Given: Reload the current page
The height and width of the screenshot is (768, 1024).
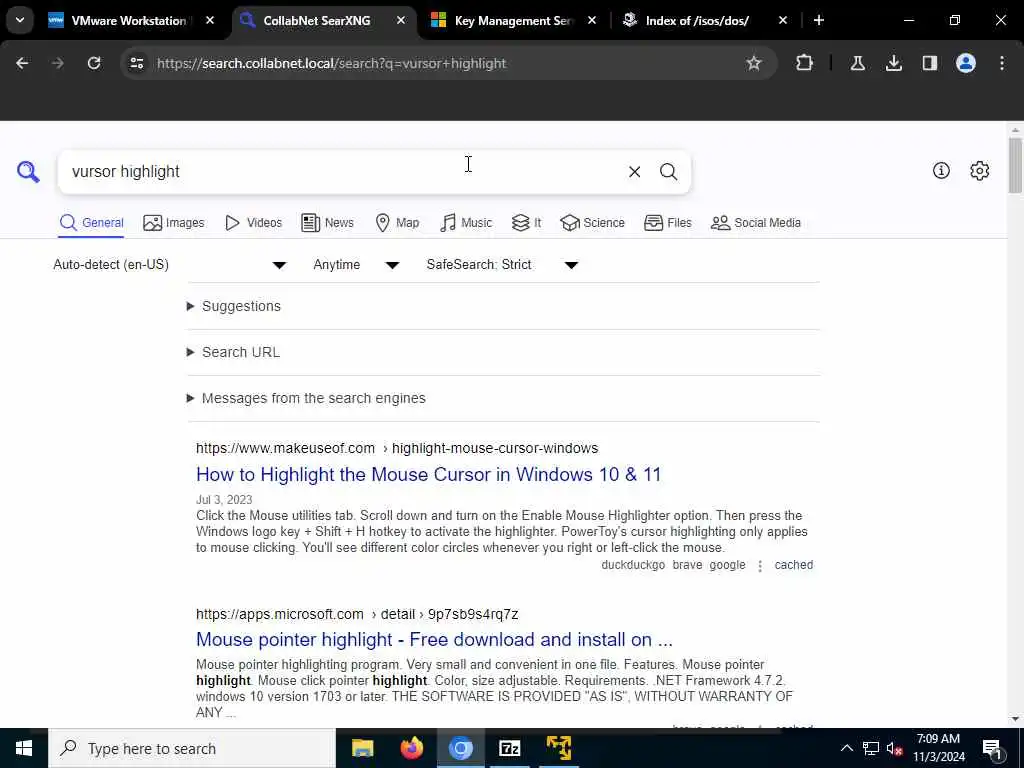Looking at the screenshot, I should coord(94,63).
